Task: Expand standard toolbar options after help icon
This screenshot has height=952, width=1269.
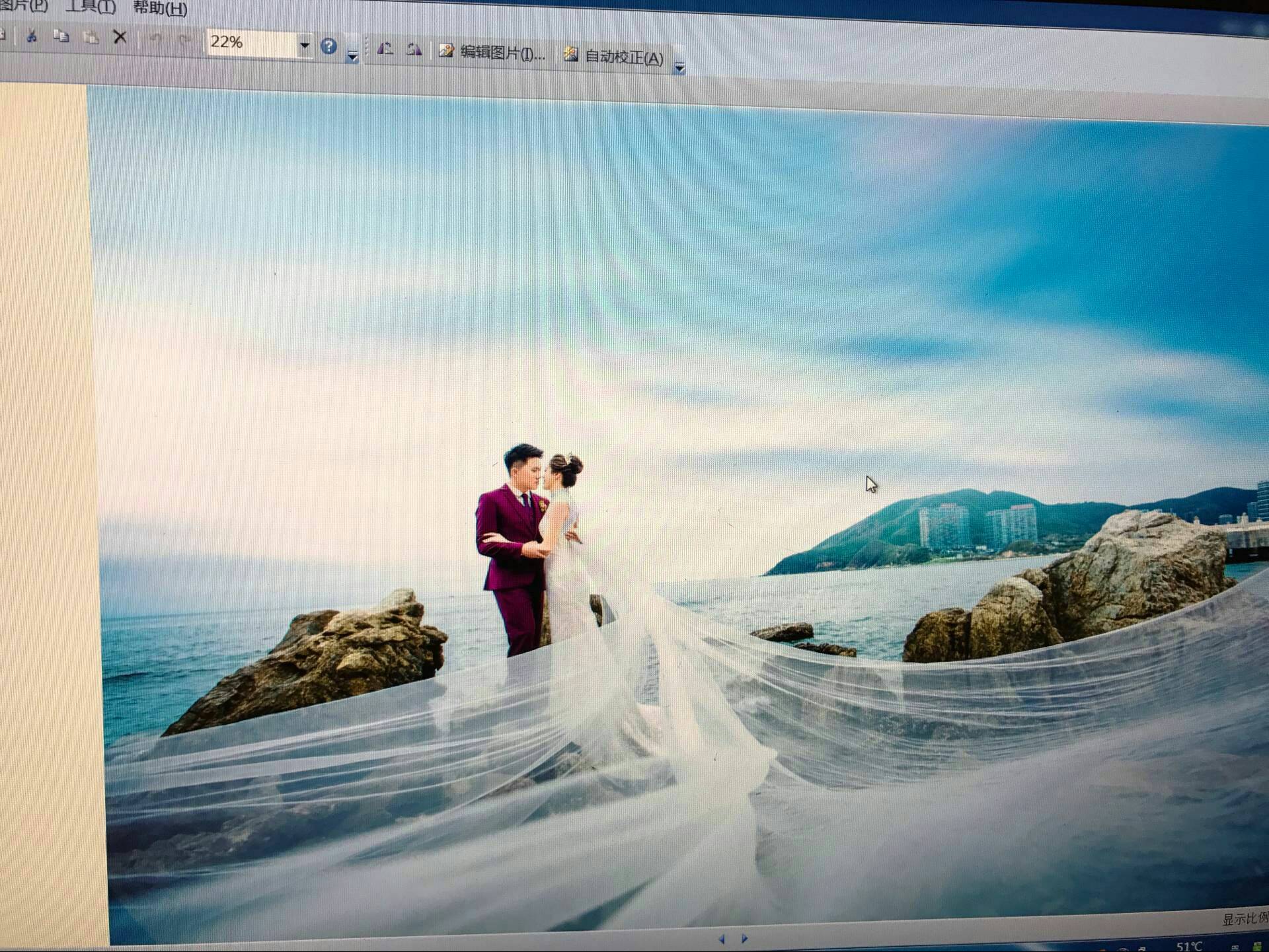Action: tap(353, 55)
